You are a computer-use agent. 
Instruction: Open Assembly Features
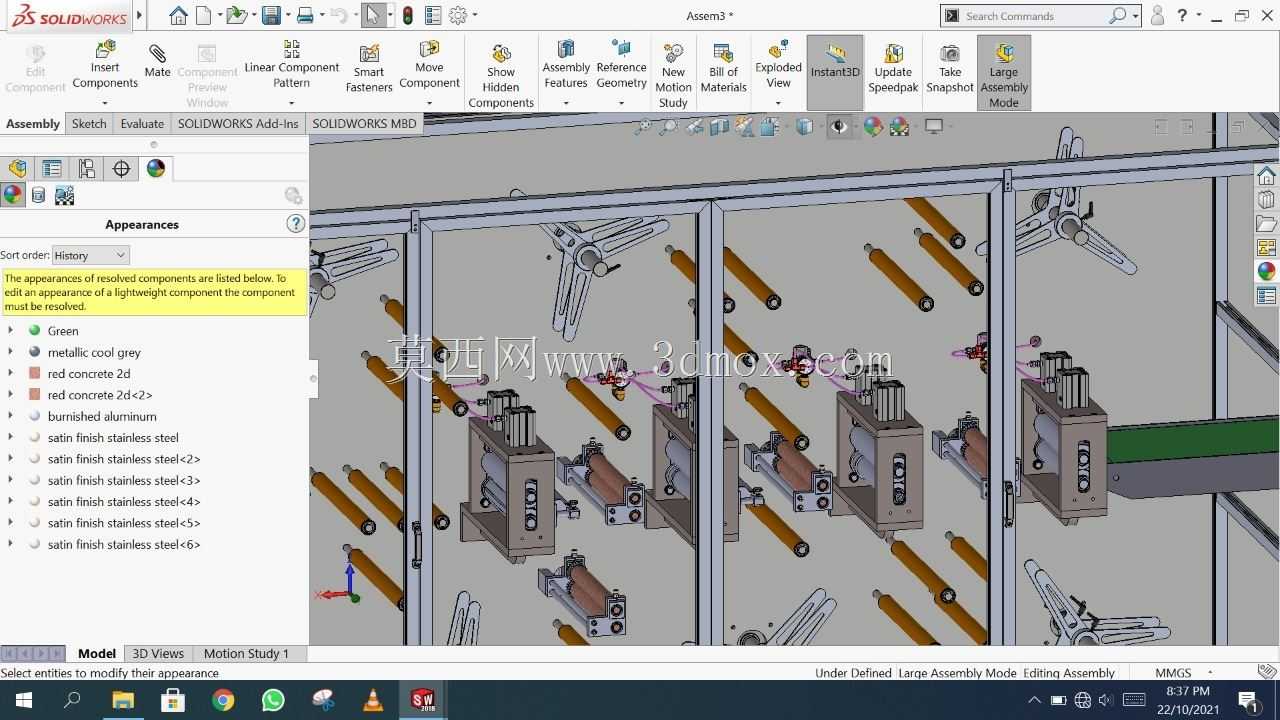[x=566, y=65]
